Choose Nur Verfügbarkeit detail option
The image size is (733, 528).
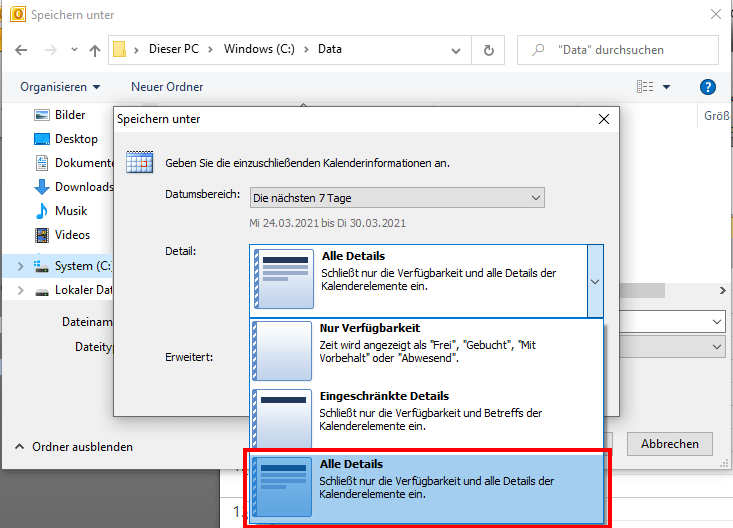pyautogui.click(x=426, y=350)
